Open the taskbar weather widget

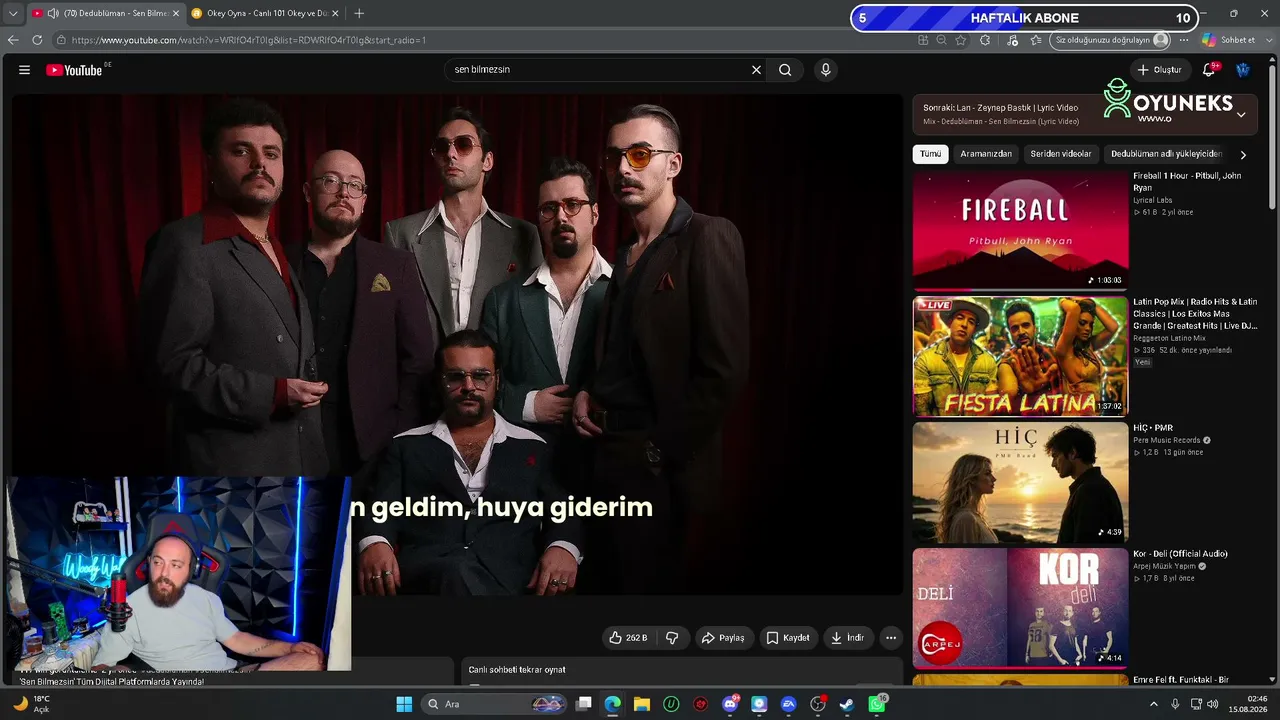[x=32, y=704]
